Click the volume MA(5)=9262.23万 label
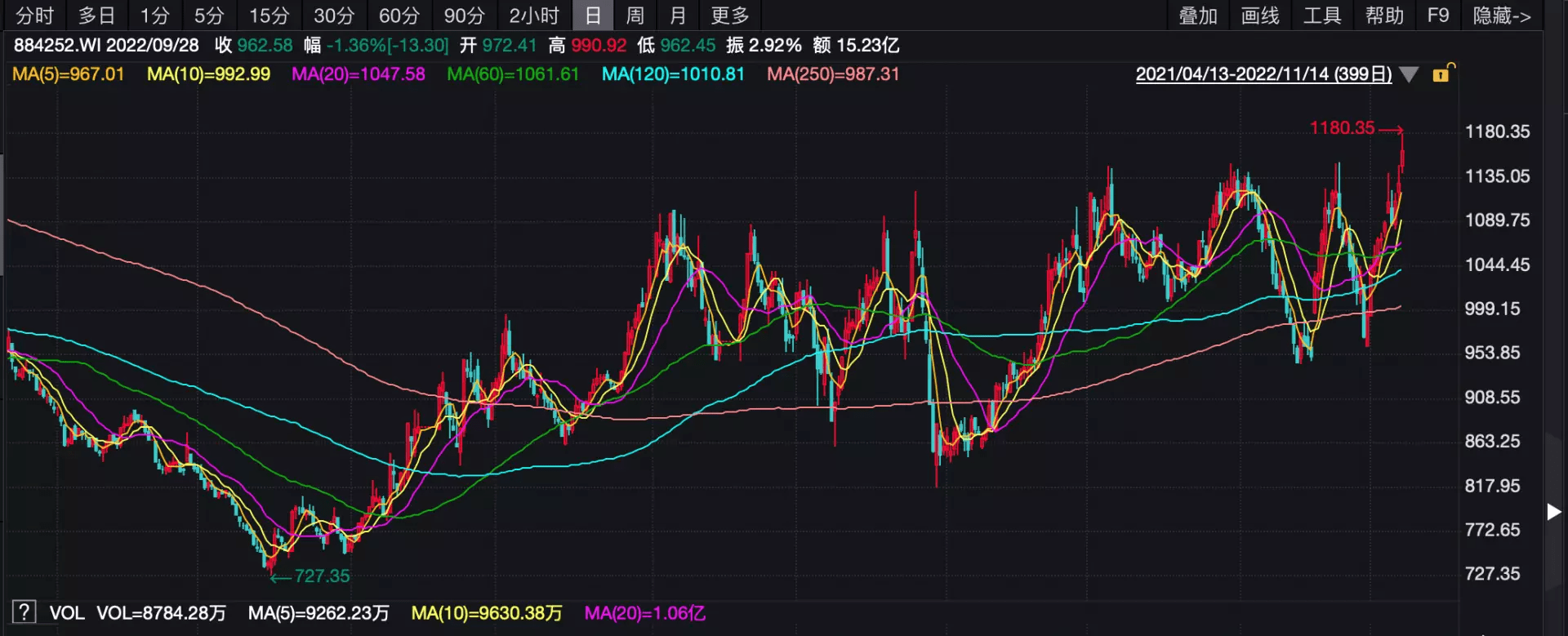This screenshot has width=1568, height=636. [x=318, y=613]
